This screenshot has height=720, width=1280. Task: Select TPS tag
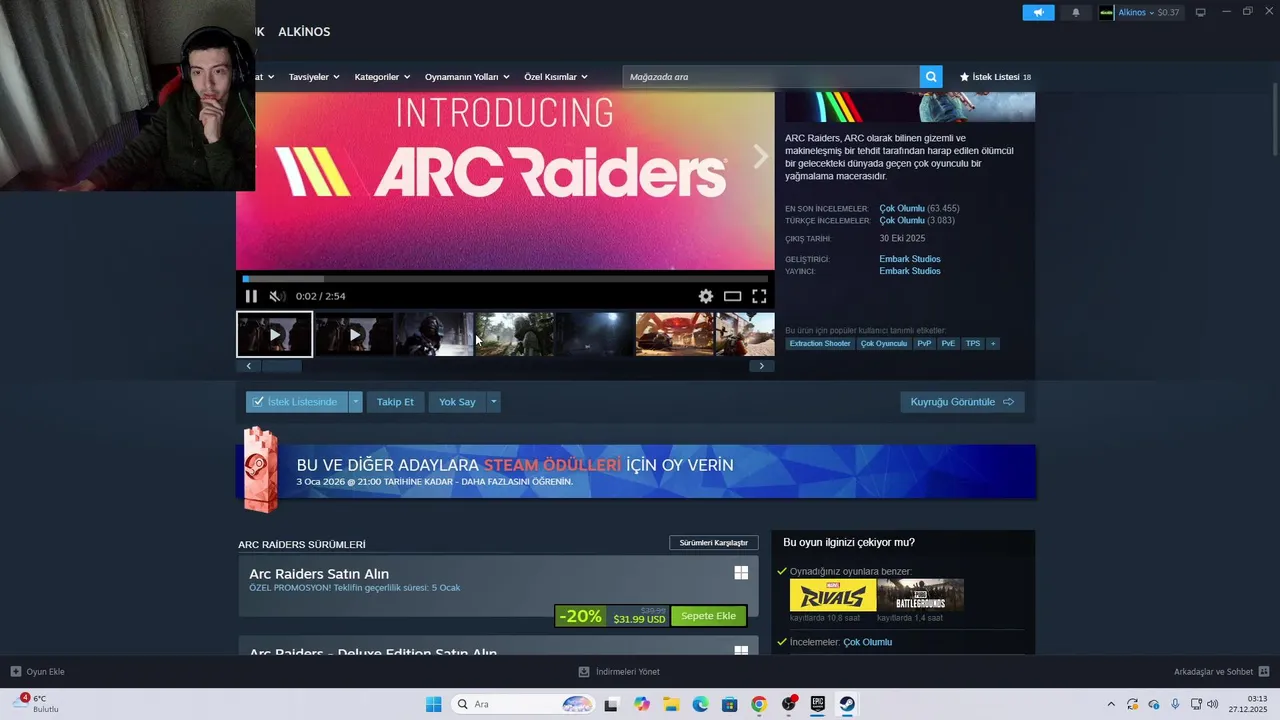point(973,344)
